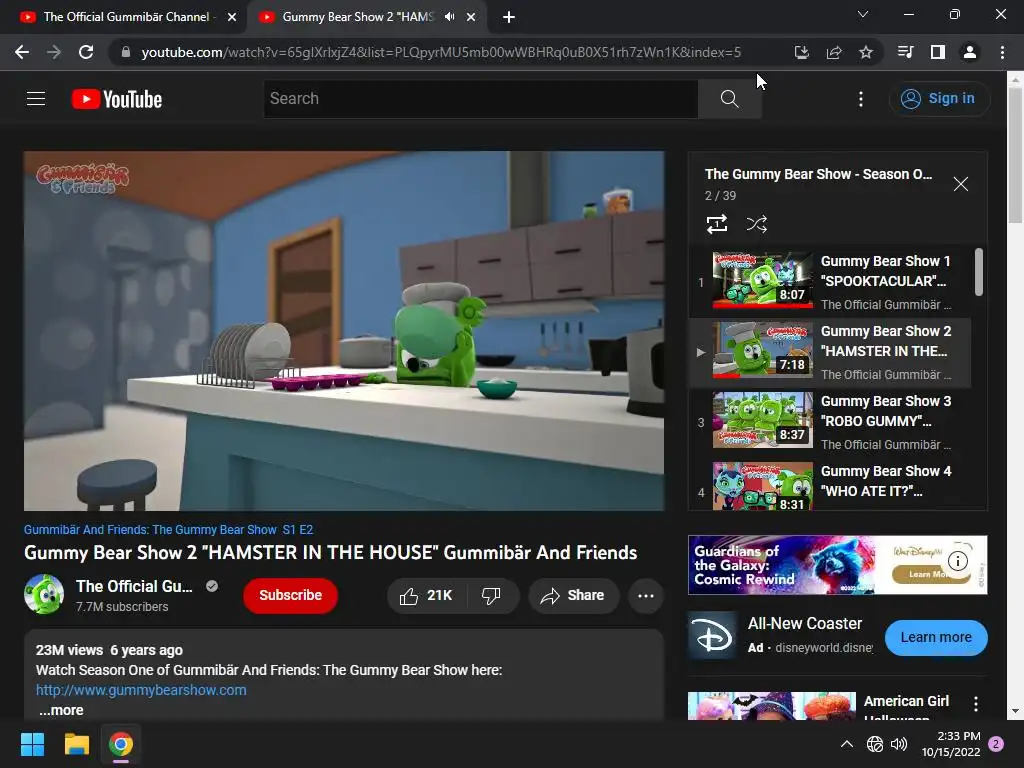Play Gummy Bear Show 1 SPOOKTACULAR from playlist
The image size is (1024, 768).
[829, 282]
